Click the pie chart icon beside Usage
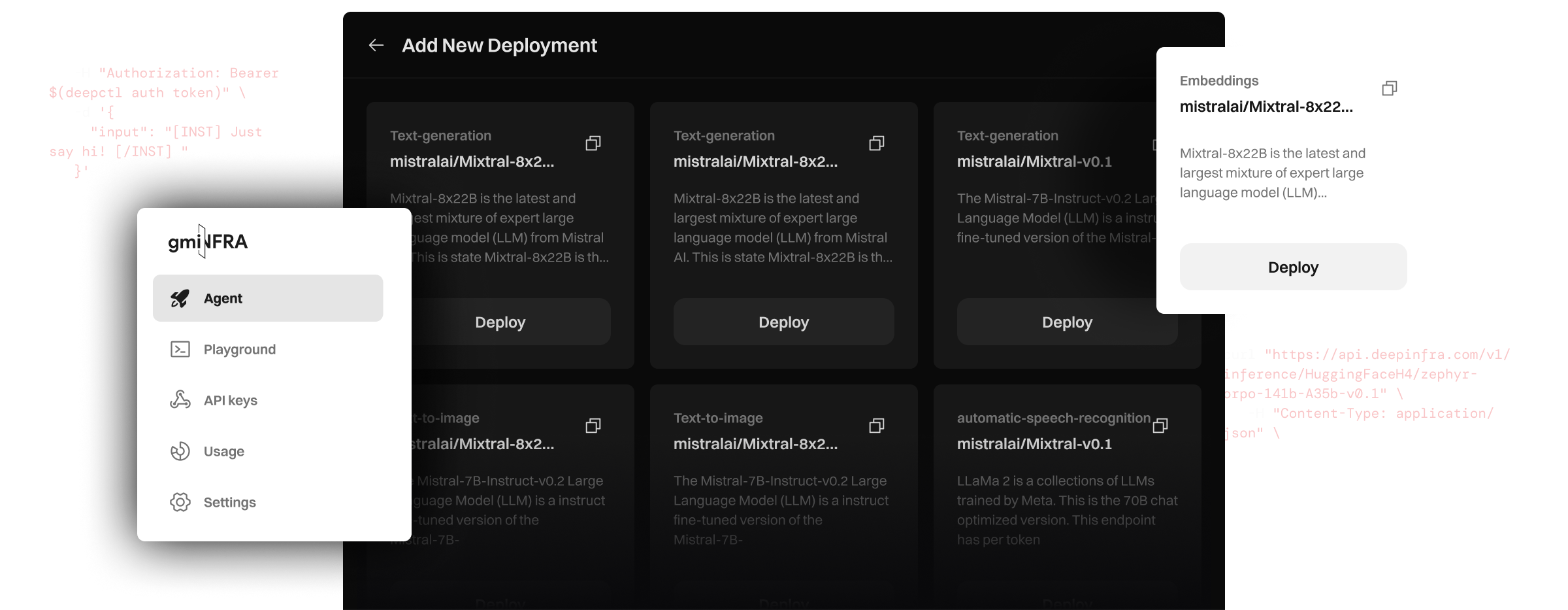 click(x=180, y=451)
